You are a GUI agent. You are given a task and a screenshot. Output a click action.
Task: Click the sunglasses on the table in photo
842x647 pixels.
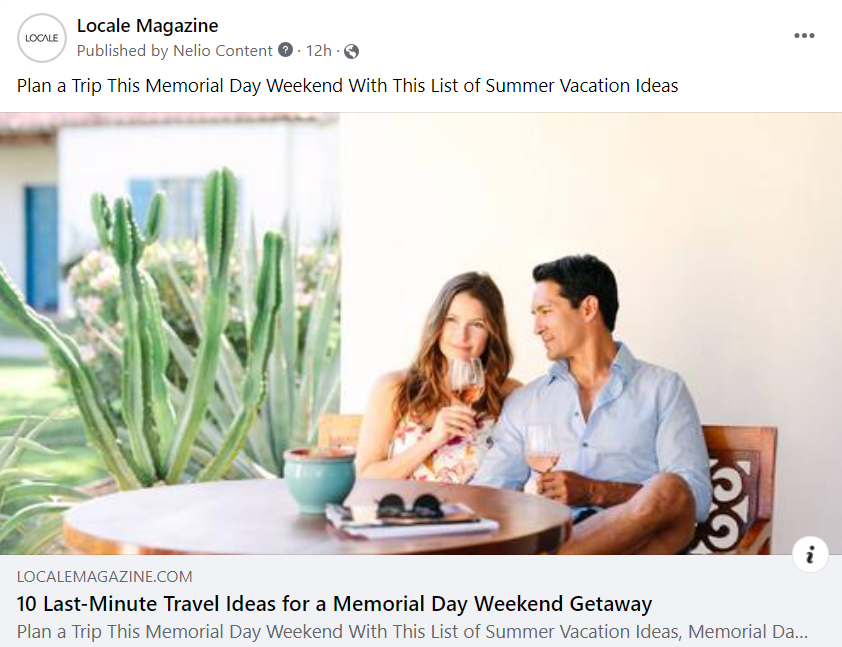point(411,506)
